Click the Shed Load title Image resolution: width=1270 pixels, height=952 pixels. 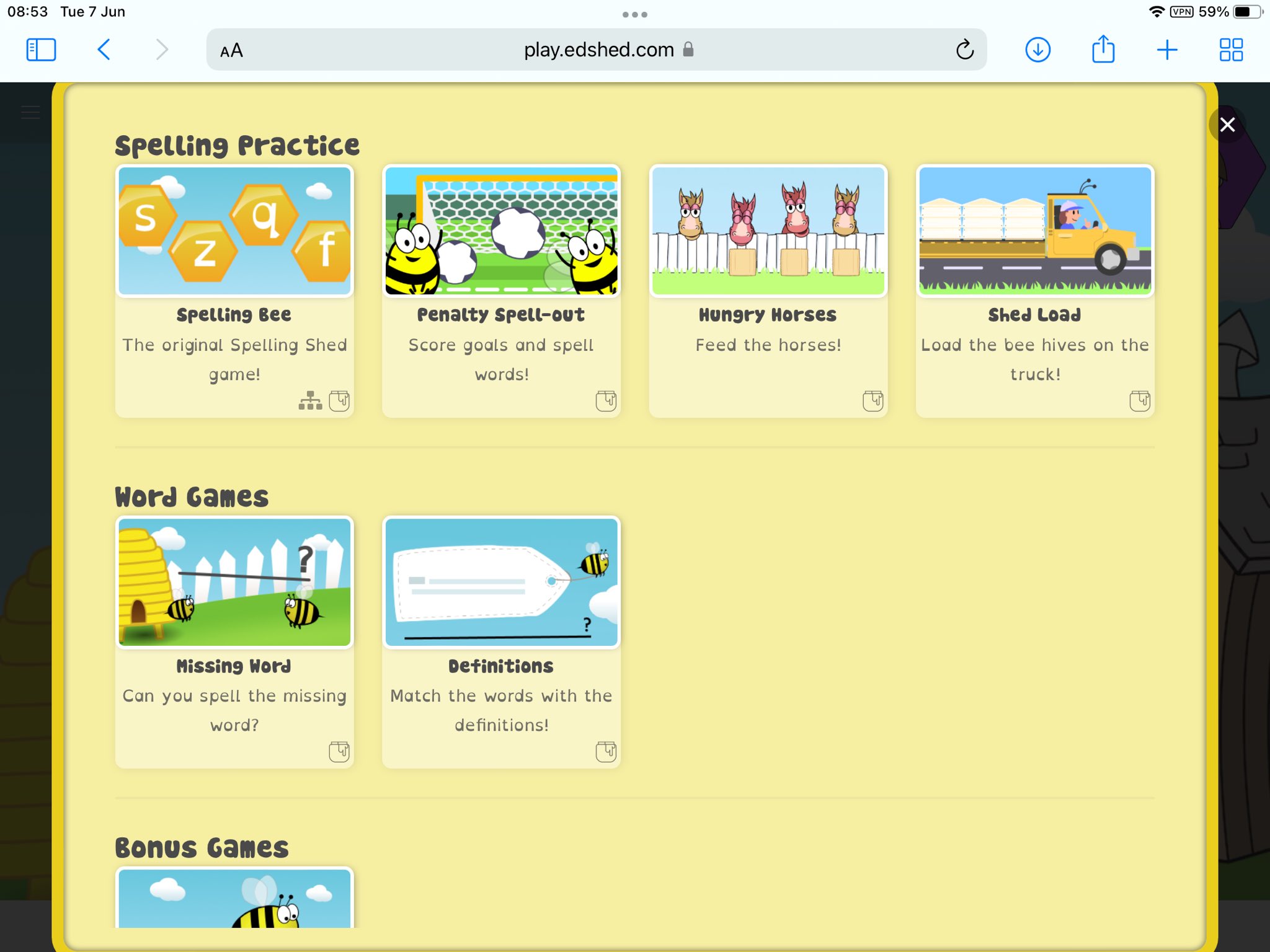coord(1034,315)
